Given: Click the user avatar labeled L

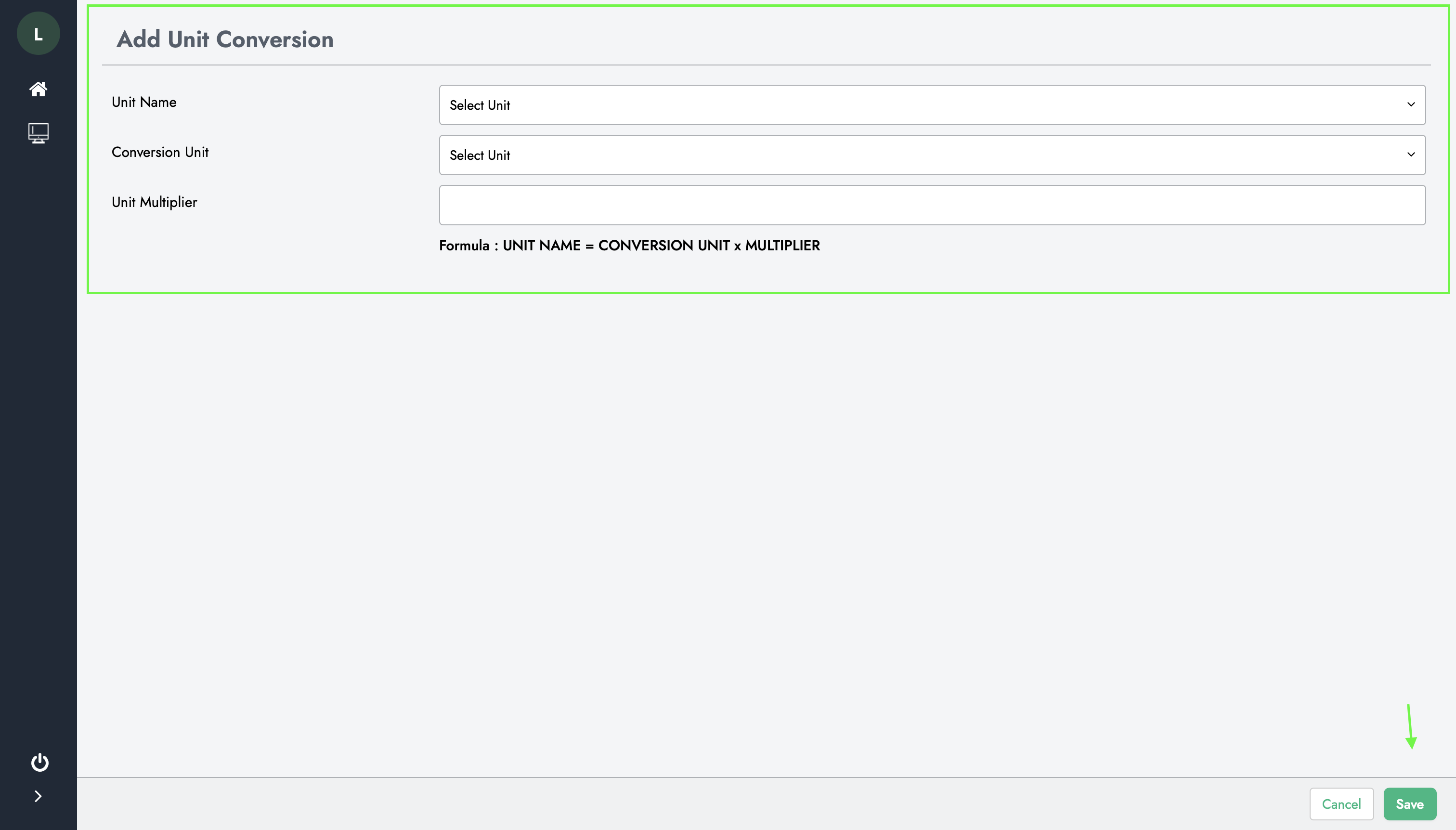Looking at the screenshot, I should tap(38, 34).
